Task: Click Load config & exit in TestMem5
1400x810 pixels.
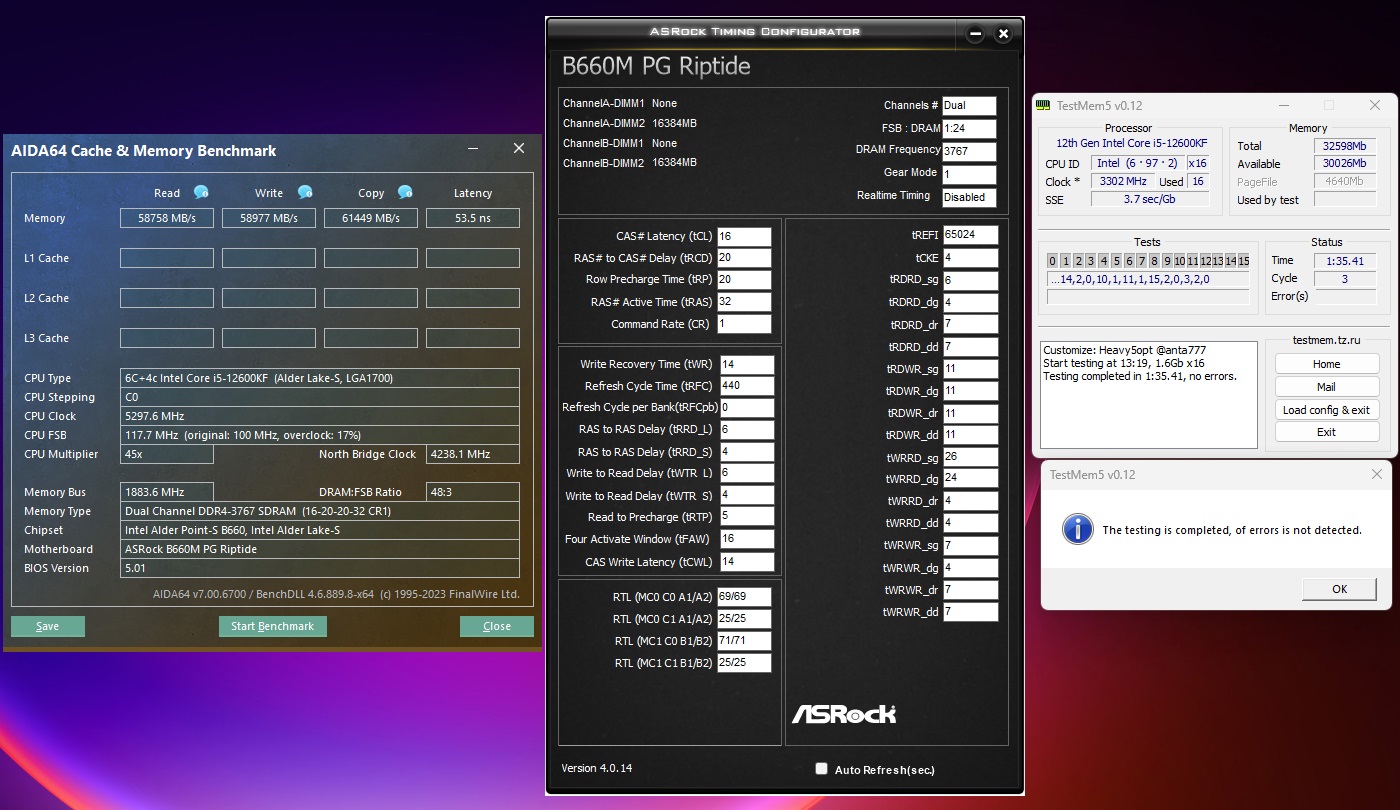Action: pyautogui.click(x=1327, y=410)
